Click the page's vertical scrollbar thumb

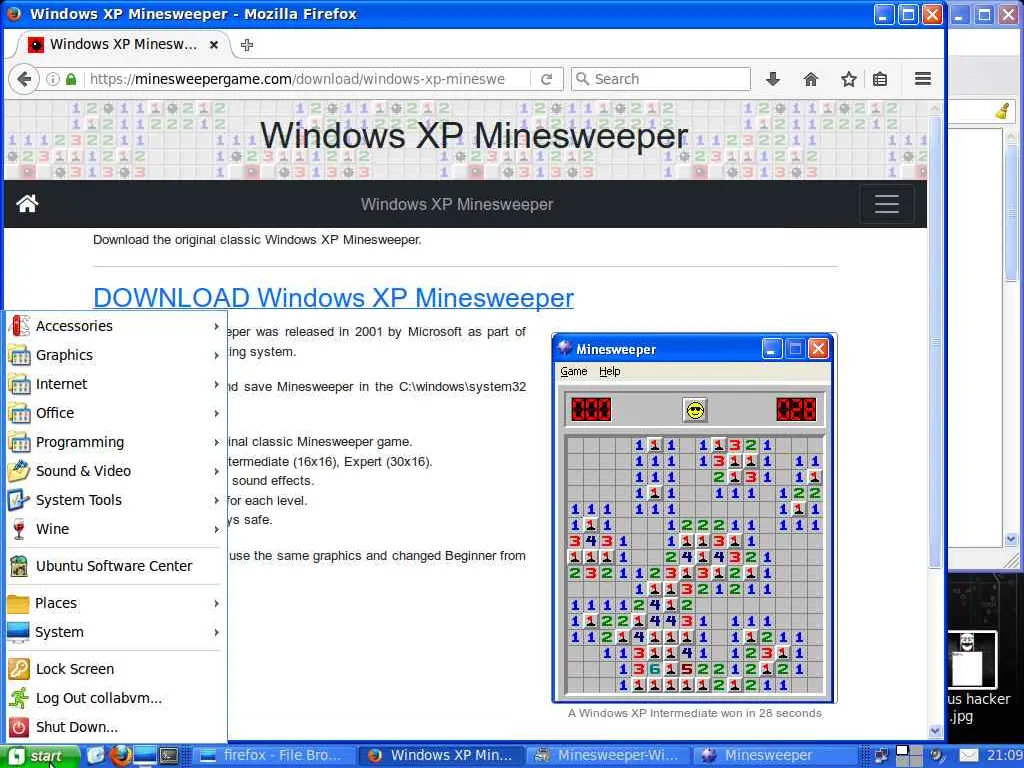coord(935,341)
